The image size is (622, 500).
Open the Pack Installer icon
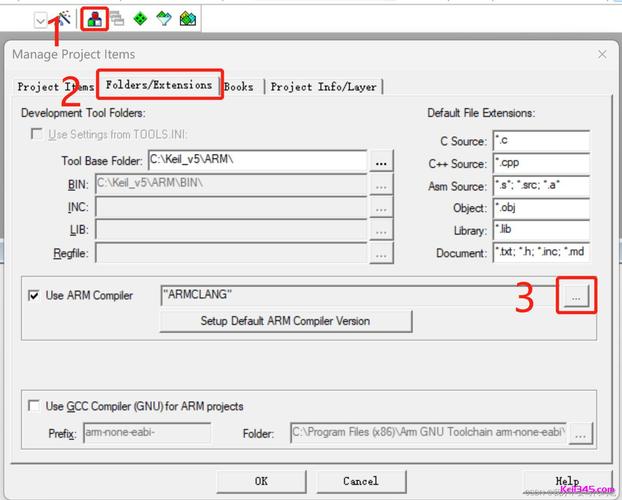point(187,18)
